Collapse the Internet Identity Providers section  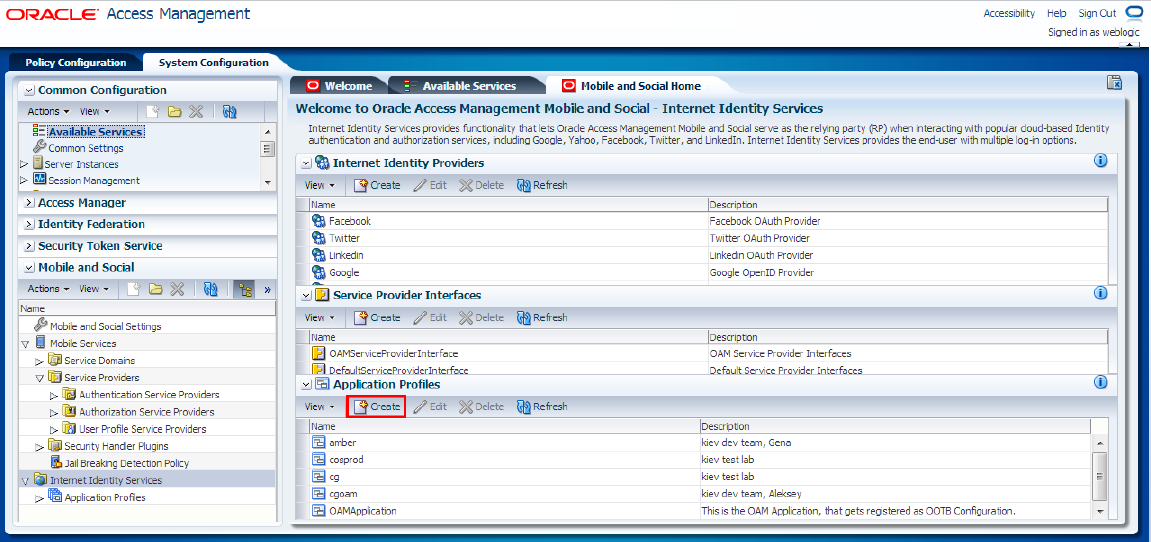[x=306, y=163]
